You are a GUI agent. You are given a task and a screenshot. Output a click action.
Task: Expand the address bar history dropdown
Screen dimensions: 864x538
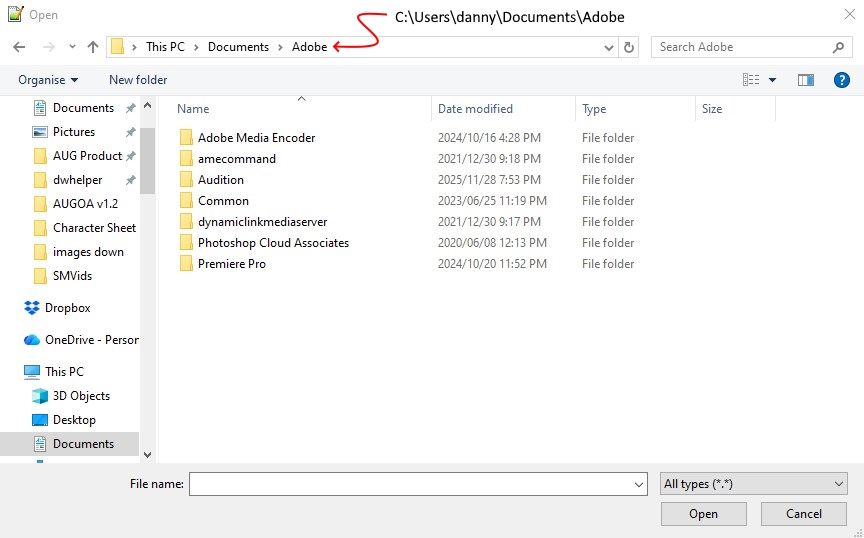pos(610,47)
